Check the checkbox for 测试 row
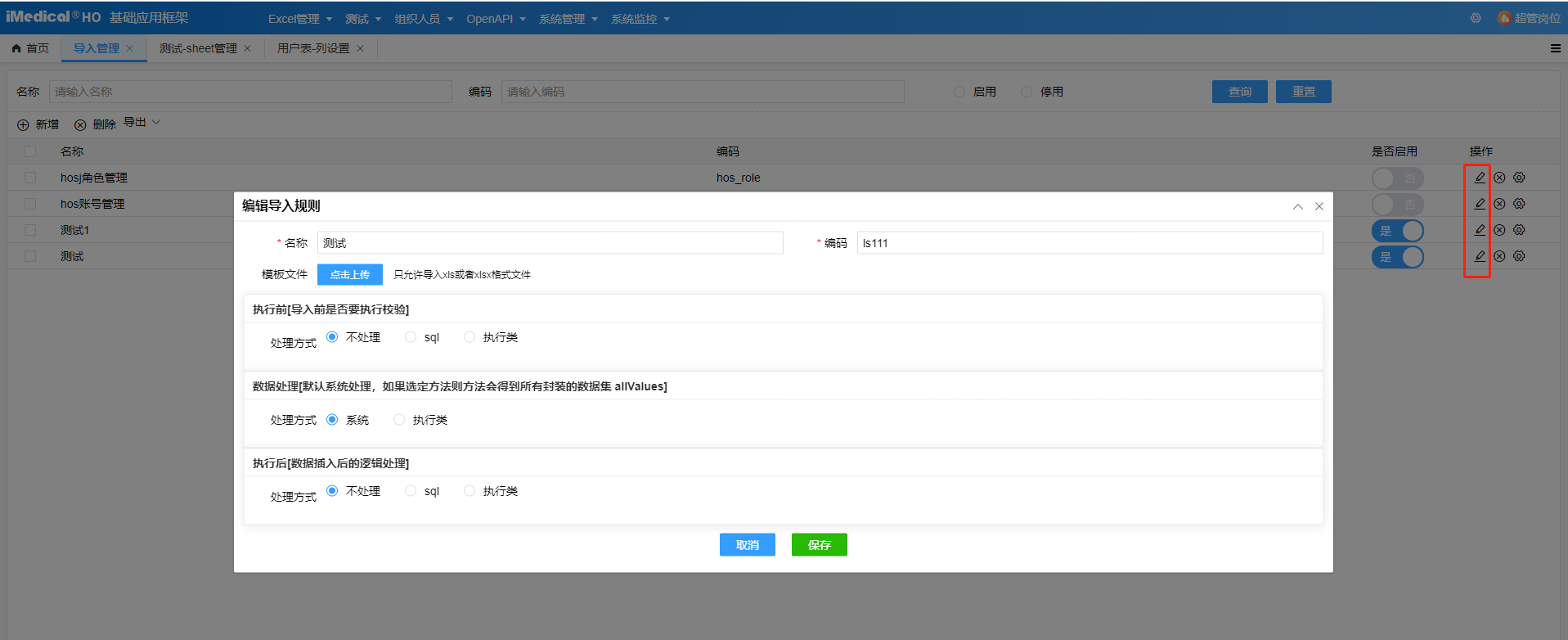The image size is (1568, 640). (30, 256)
